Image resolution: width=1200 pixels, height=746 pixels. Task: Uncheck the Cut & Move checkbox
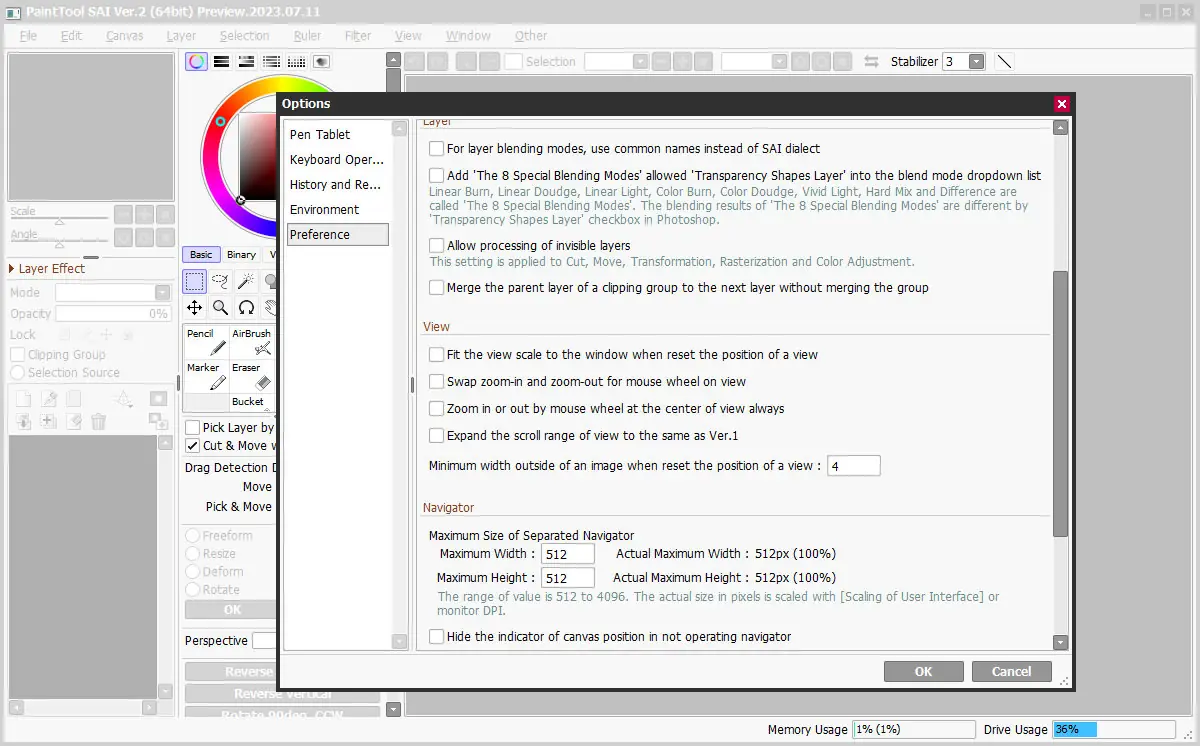193,445
